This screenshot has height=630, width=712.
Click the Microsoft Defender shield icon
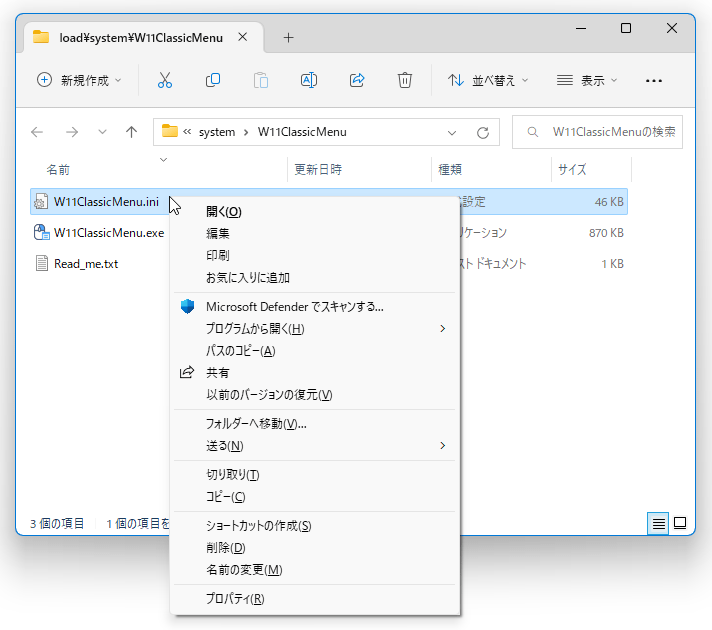tap(187, 306)
